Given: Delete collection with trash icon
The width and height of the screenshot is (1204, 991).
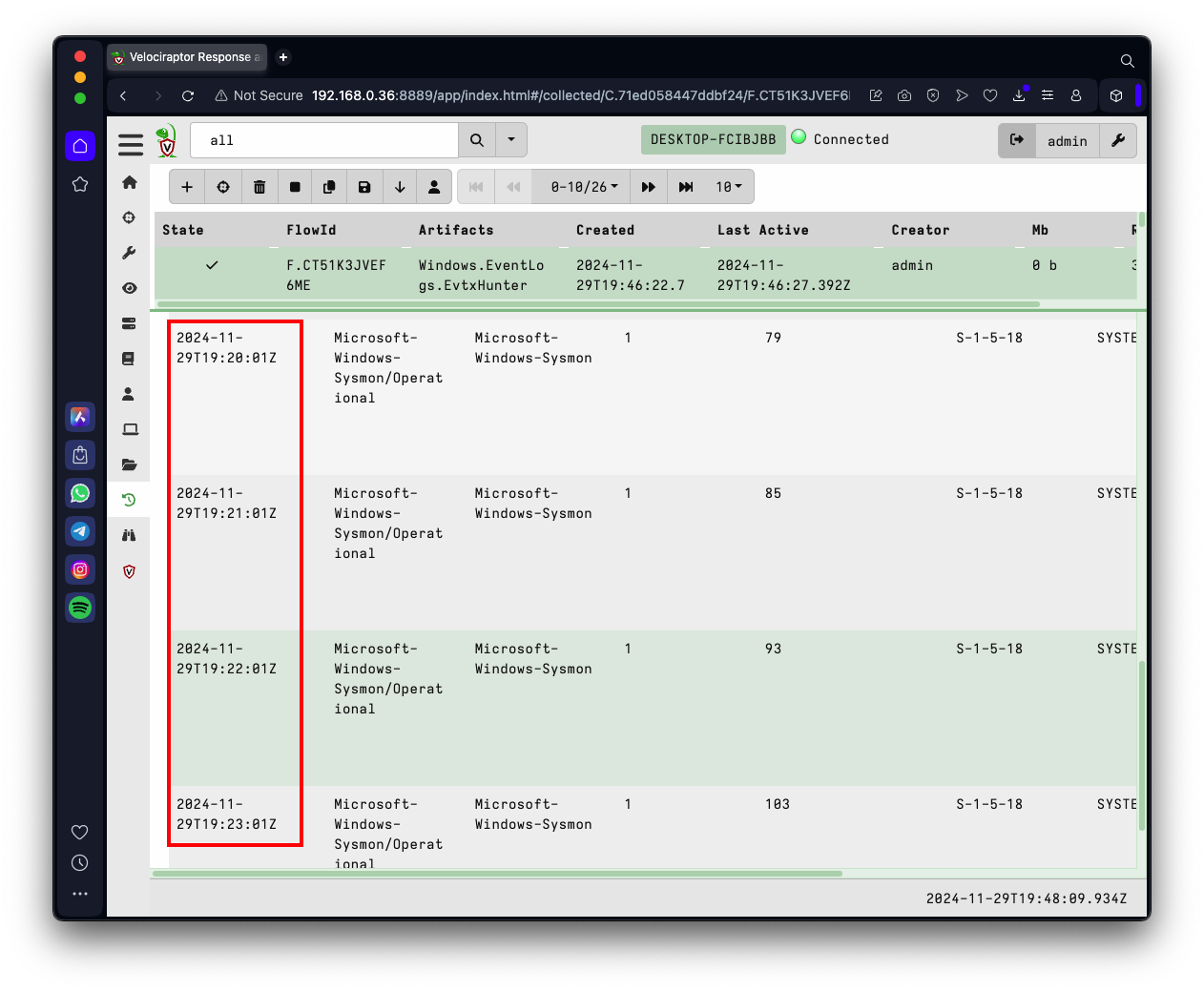Looking at the screenshot, I should click(259, 187).
